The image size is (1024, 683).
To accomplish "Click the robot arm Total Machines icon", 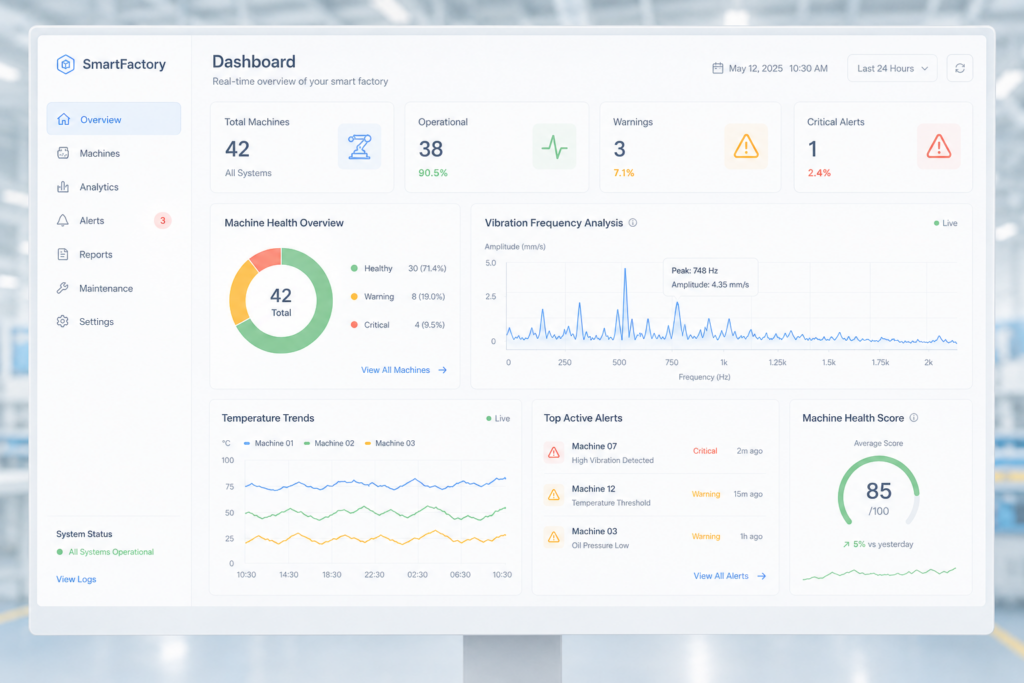I will [359, 147].
